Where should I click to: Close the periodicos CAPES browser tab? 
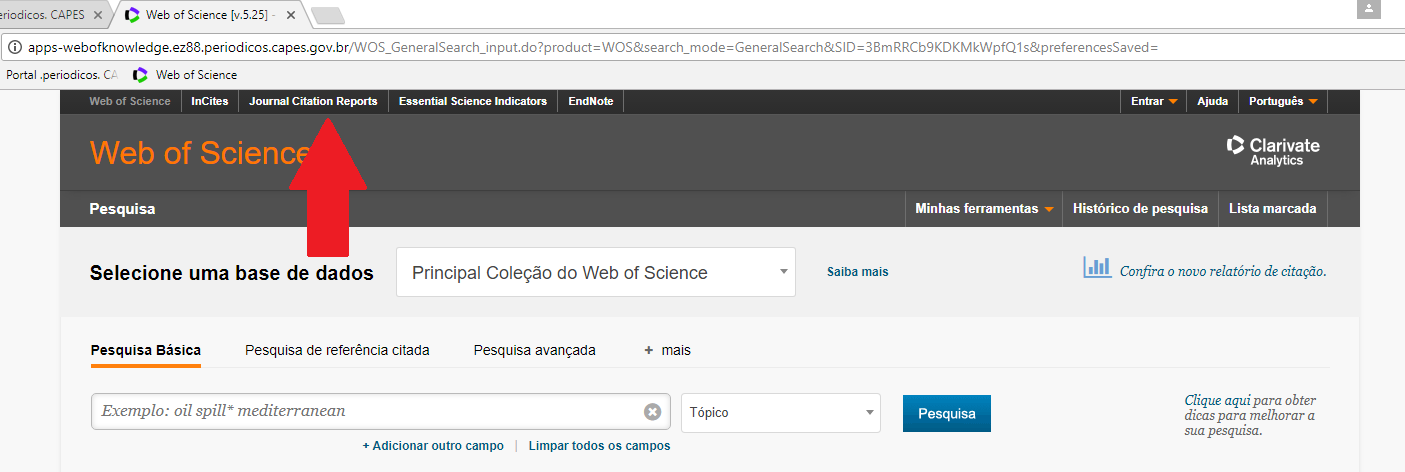[98, 15]
